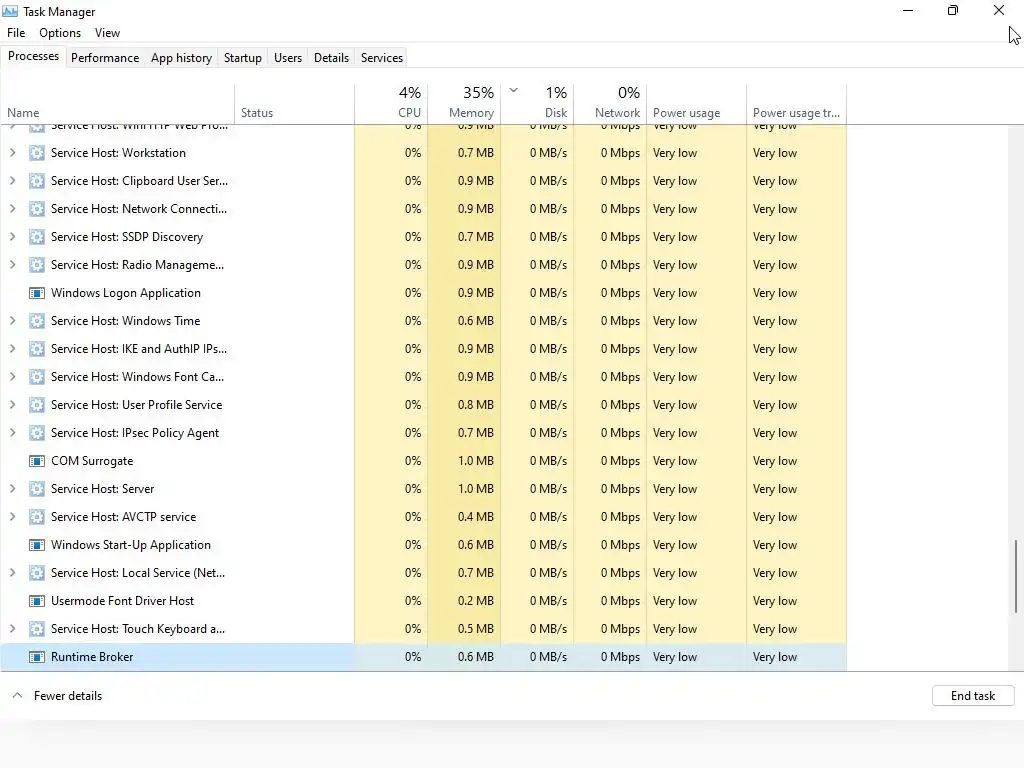Click gear icon of Service Host: Windows Font Cache

point(37,377)
